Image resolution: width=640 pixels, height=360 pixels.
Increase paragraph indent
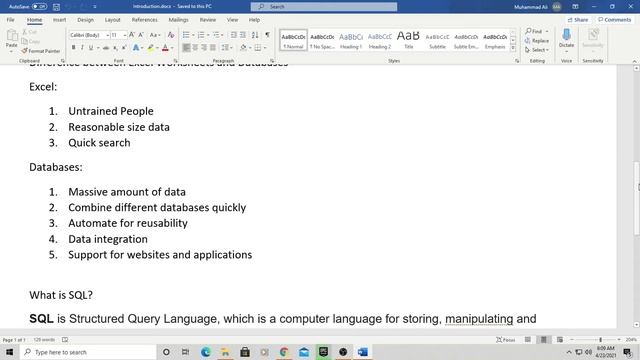coord(243,35)
